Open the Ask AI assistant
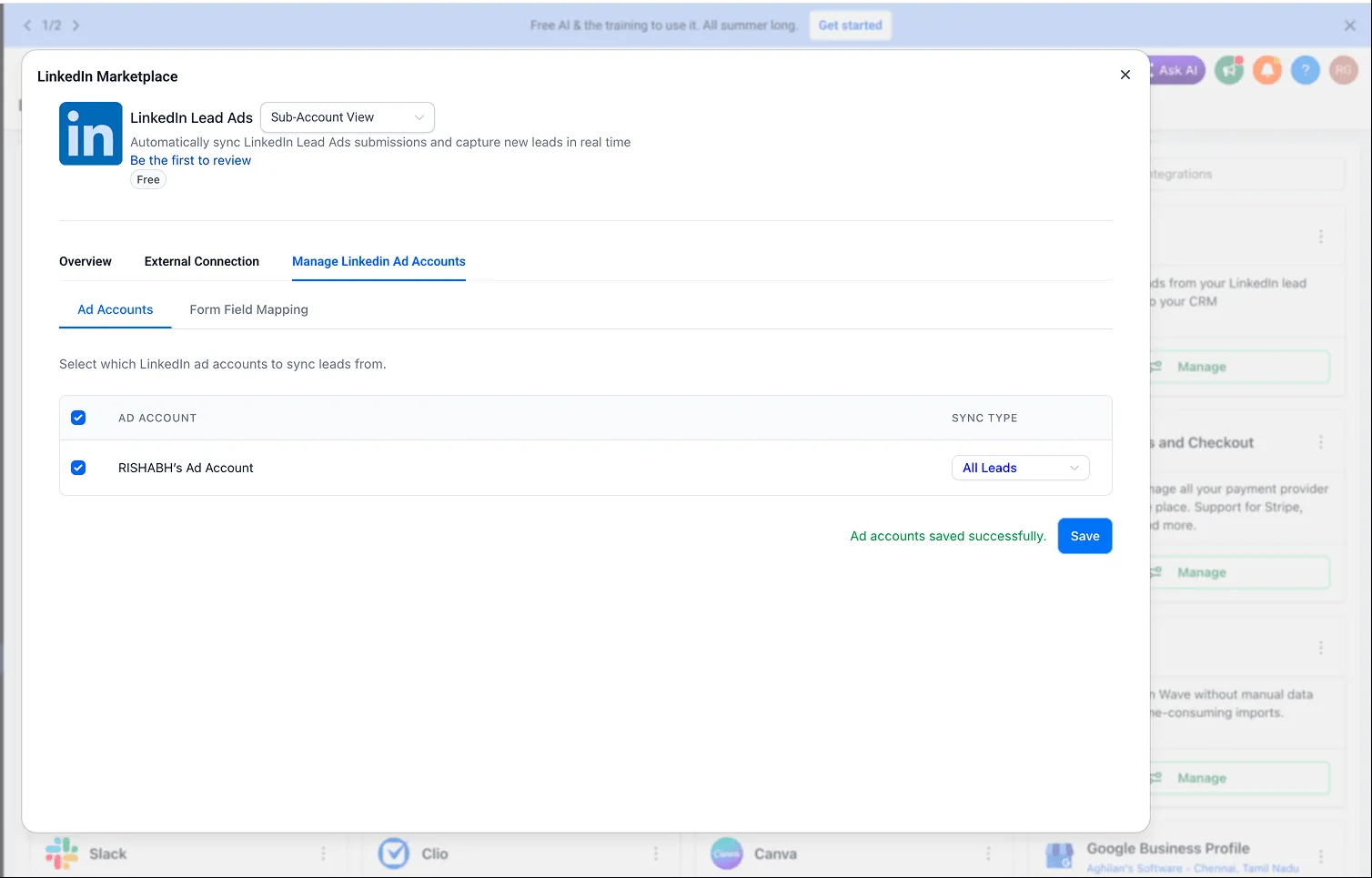Viewport: 1372px width, 878px height. coord(1177,70)
